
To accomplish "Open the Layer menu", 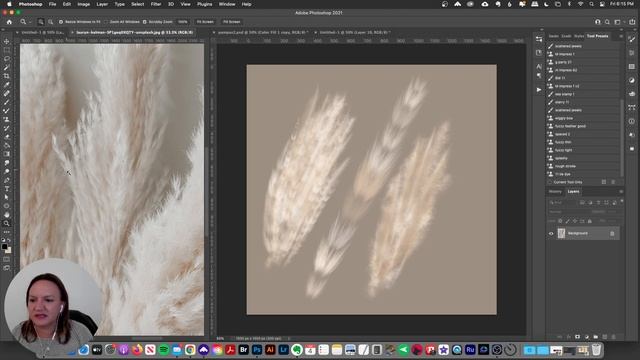I will 102,4.
